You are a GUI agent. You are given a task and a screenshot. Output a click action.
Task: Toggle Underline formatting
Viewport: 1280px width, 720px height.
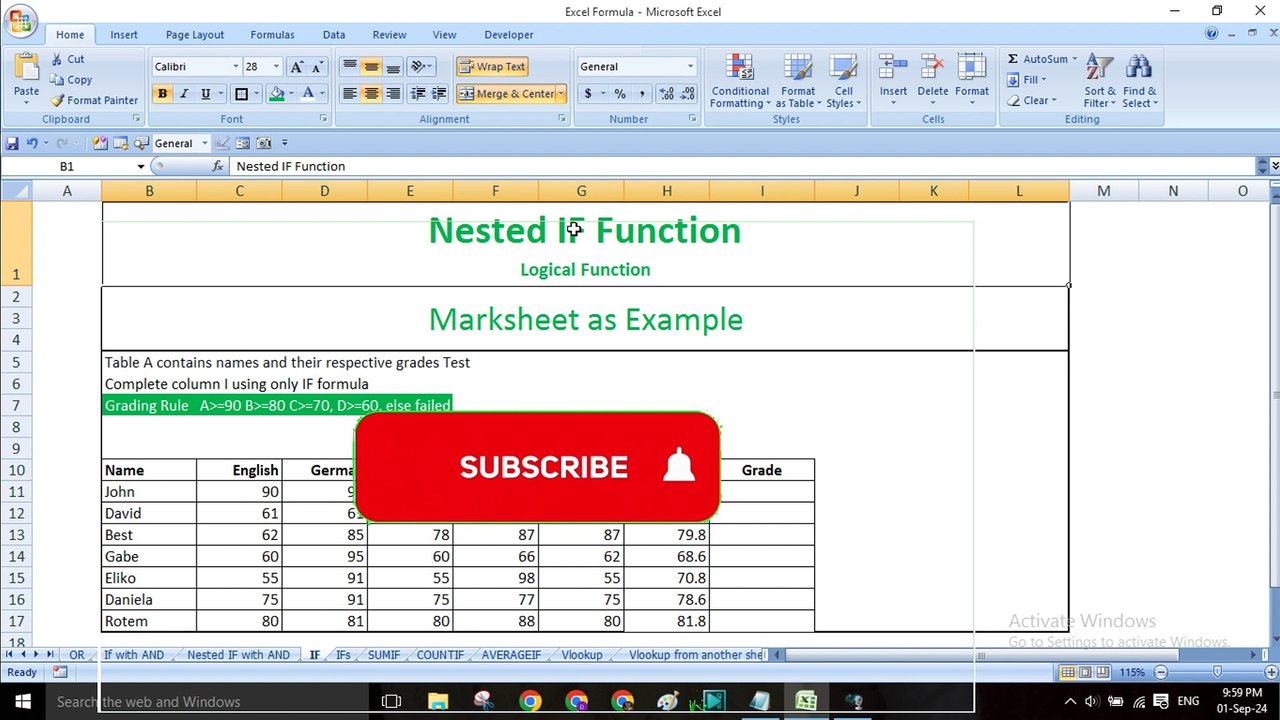point(206,94)
